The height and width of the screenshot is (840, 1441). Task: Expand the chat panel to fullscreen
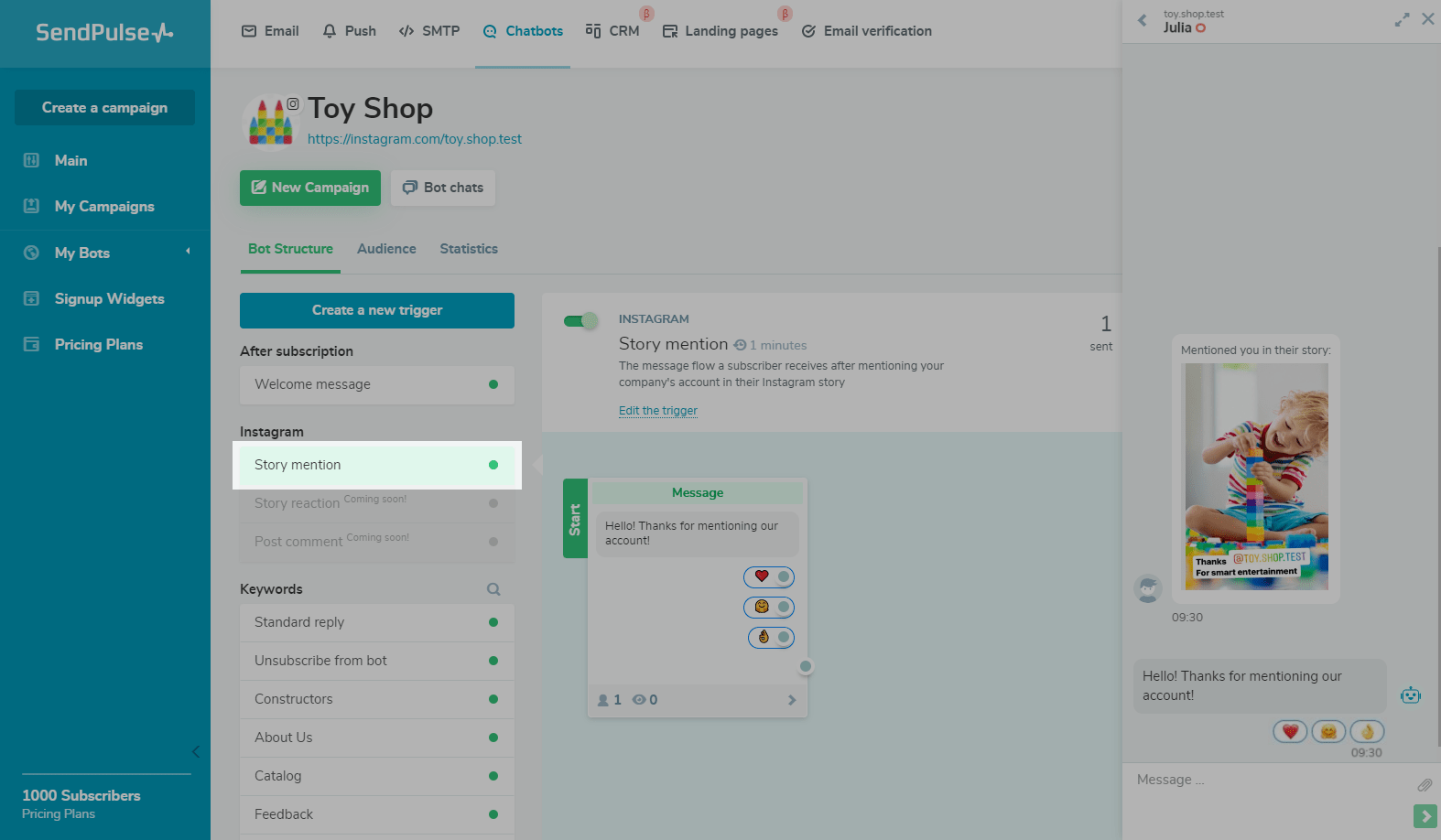1402,19
